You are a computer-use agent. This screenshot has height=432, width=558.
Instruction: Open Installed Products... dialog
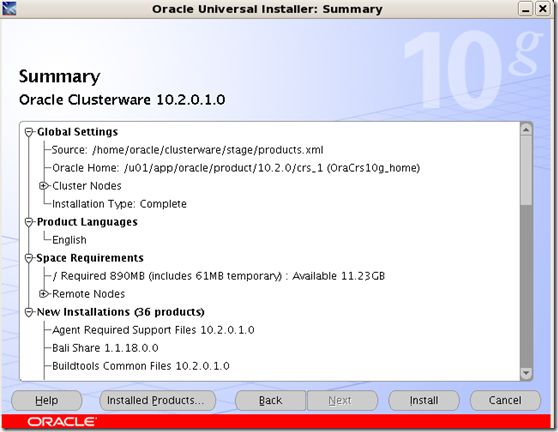[x=157, y=400]
